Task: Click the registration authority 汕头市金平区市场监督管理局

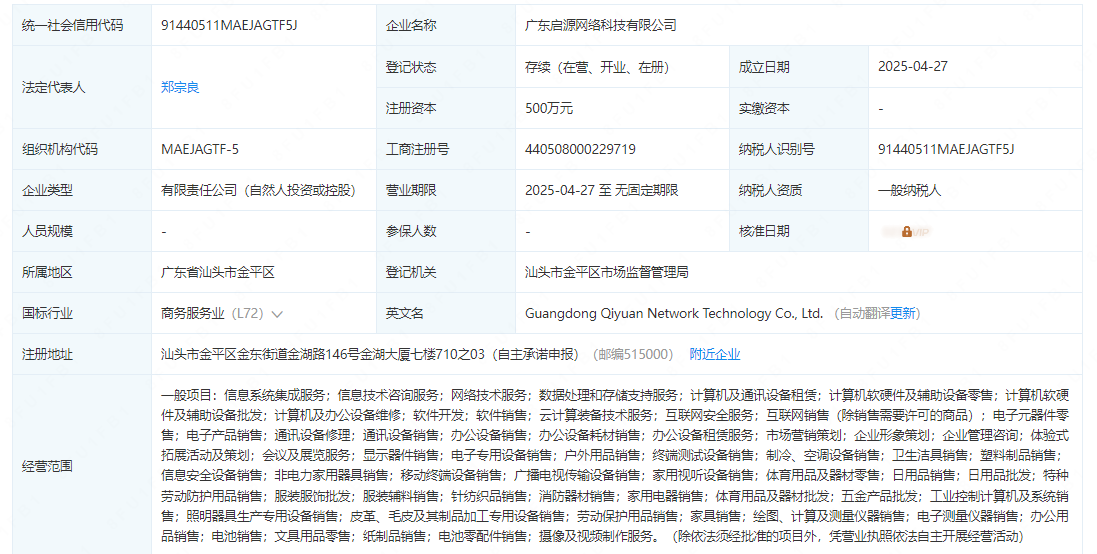Action: click(607, 272)
